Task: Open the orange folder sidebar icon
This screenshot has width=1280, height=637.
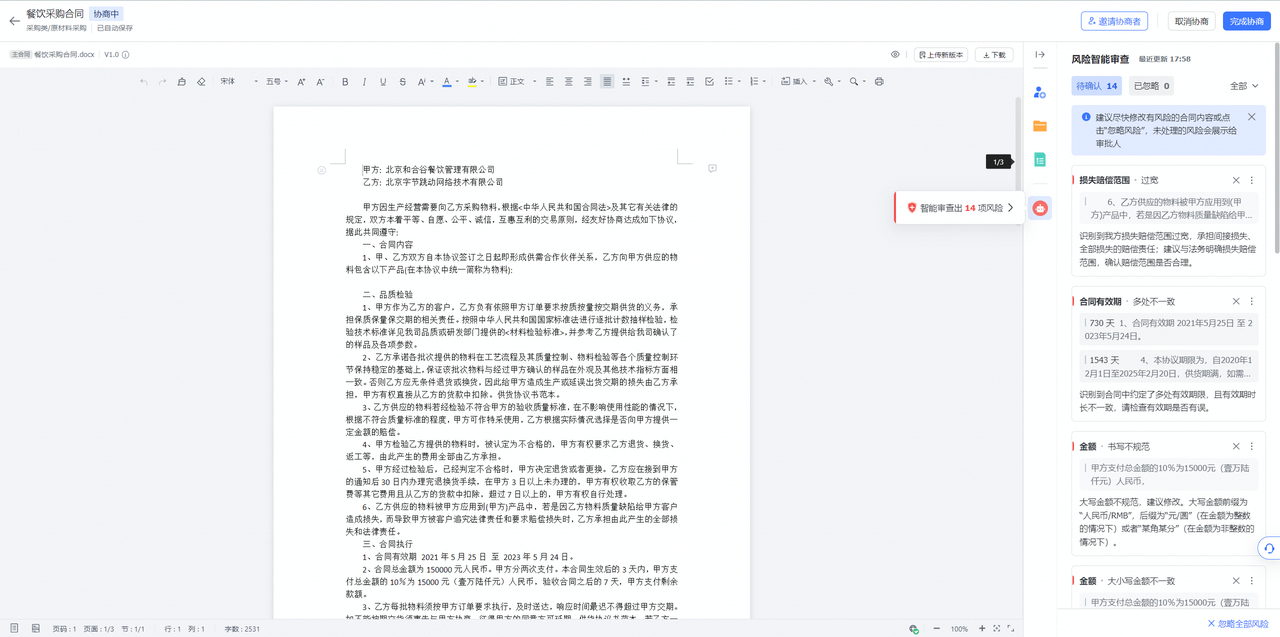Action: point(1040,126)
